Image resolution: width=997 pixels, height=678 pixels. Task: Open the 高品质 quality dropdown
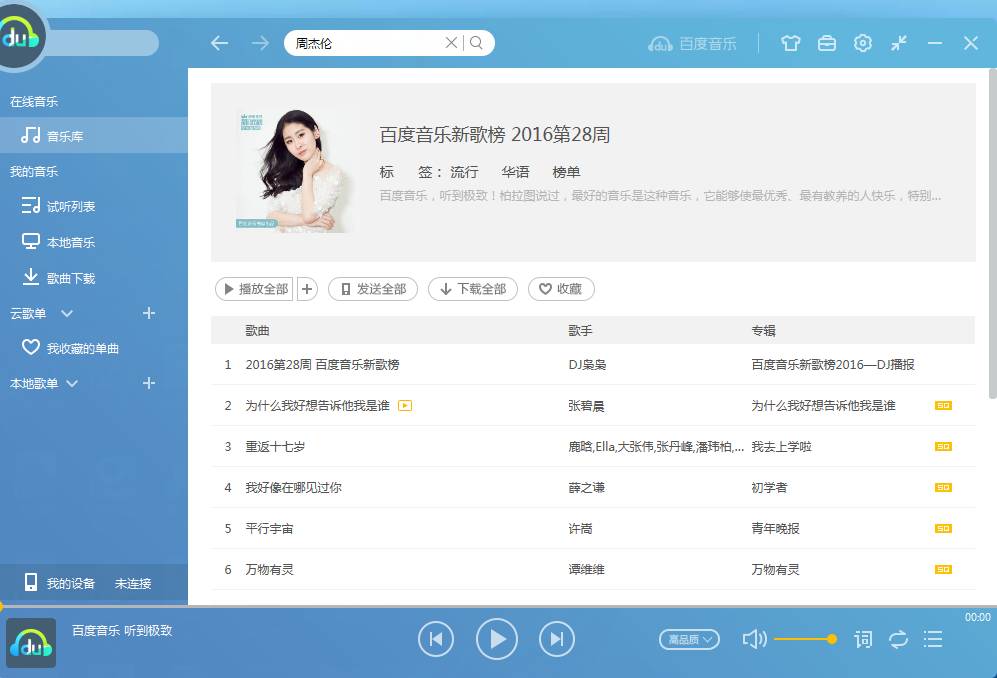689,639
